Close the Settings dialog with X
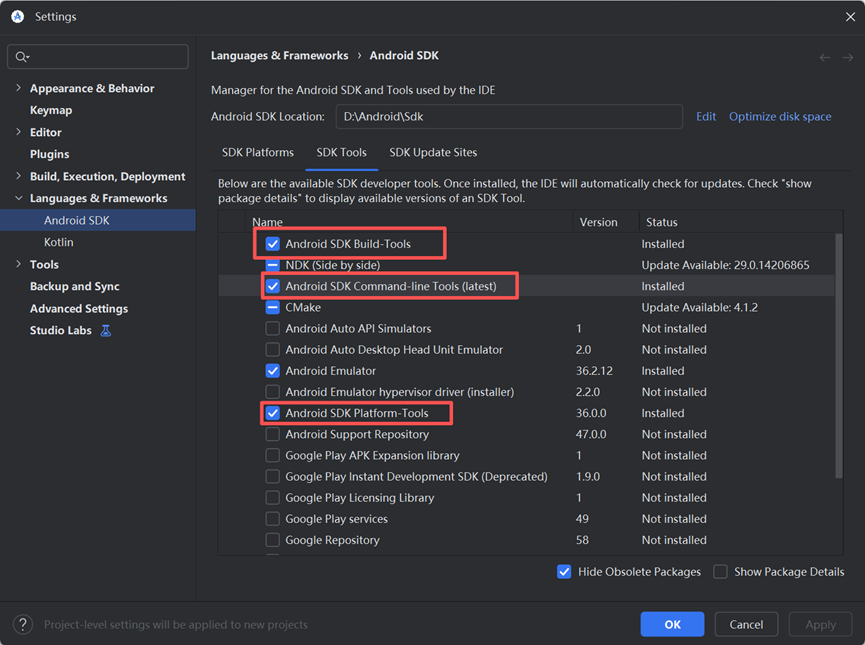865x645 pixels. 850,17
